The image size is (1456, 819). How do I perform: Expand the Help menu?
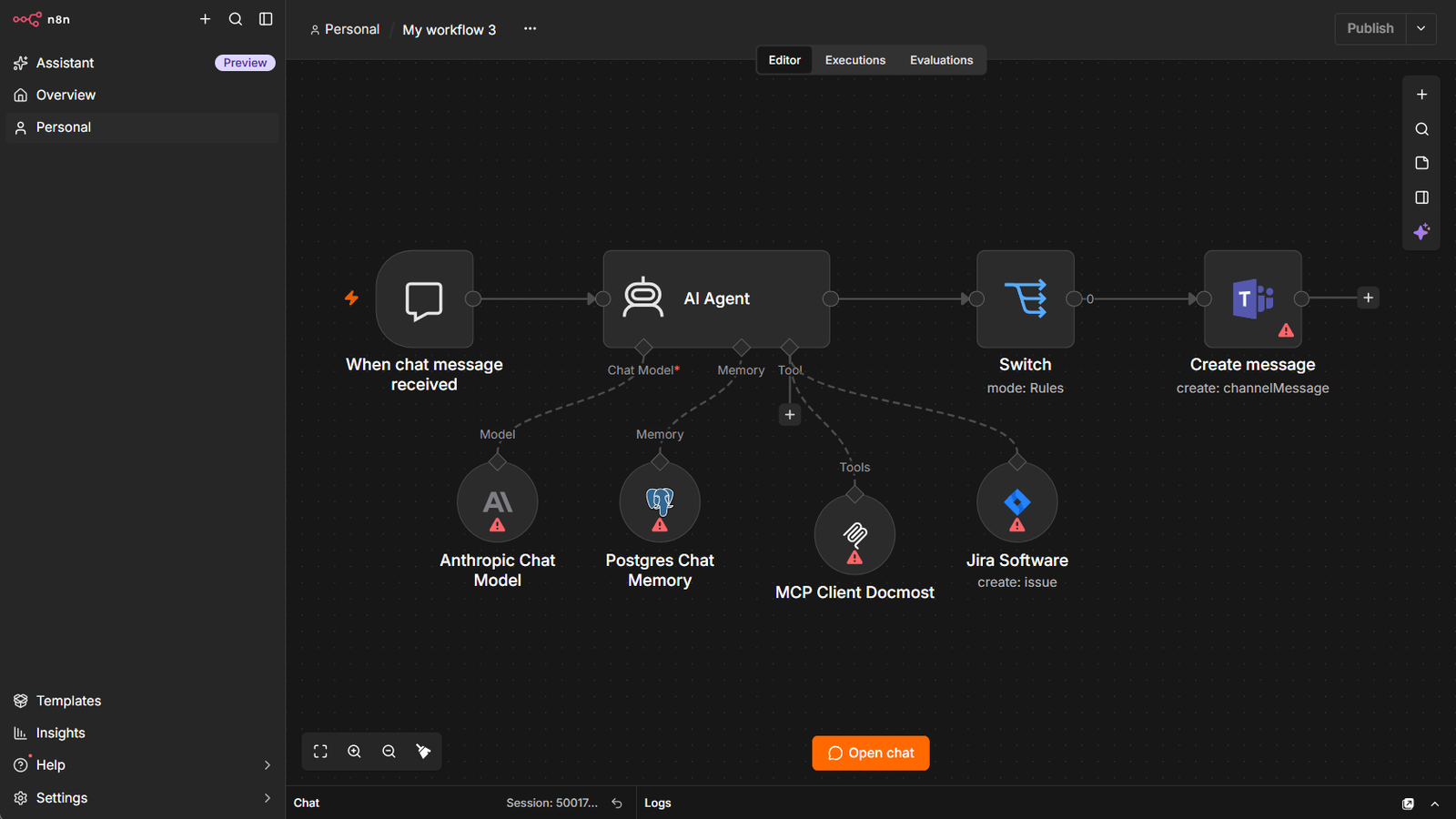[143, 765]
